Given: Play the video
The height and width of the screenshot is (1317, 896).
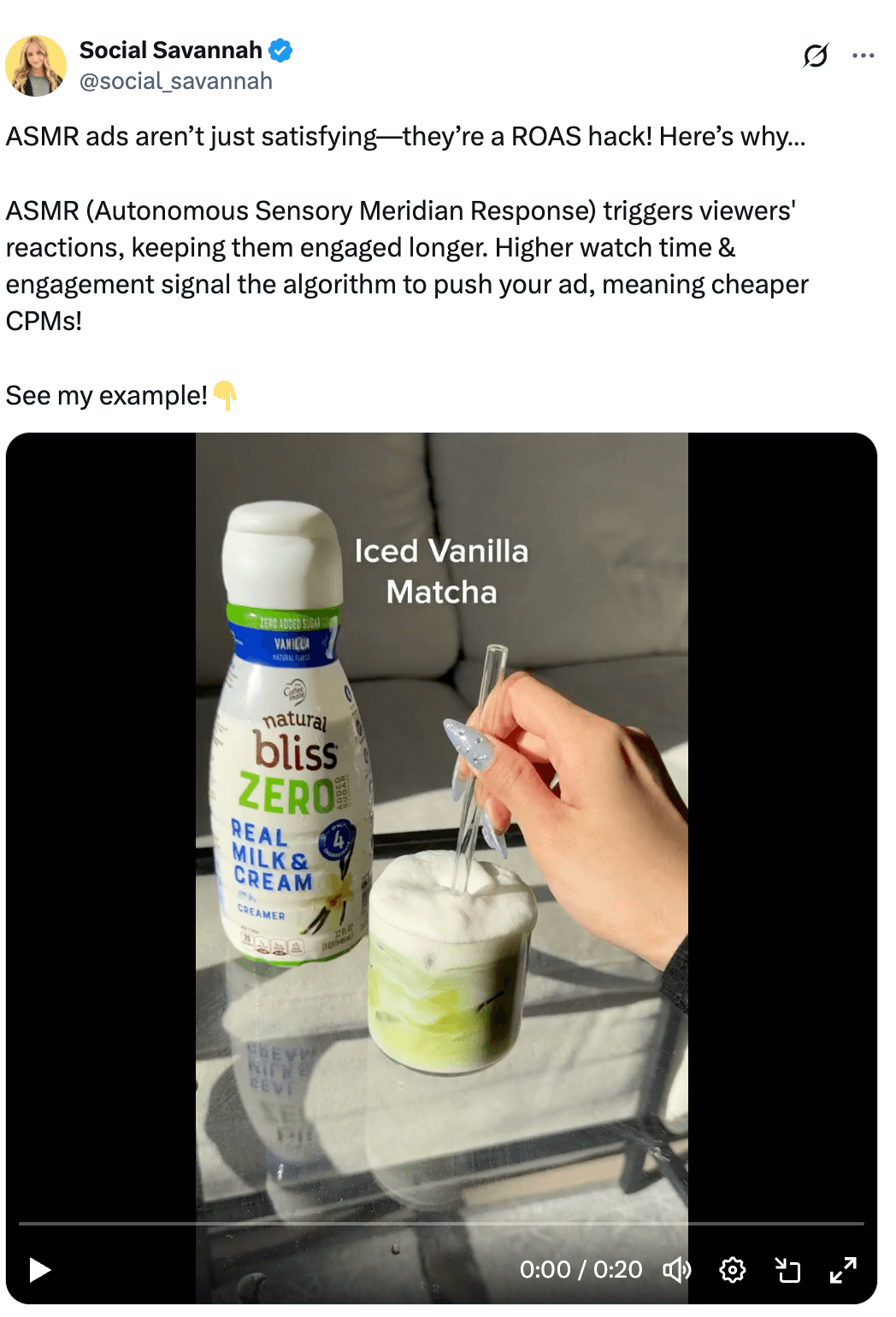Looking at the screenshot, I should click(x=39, y=1270).
